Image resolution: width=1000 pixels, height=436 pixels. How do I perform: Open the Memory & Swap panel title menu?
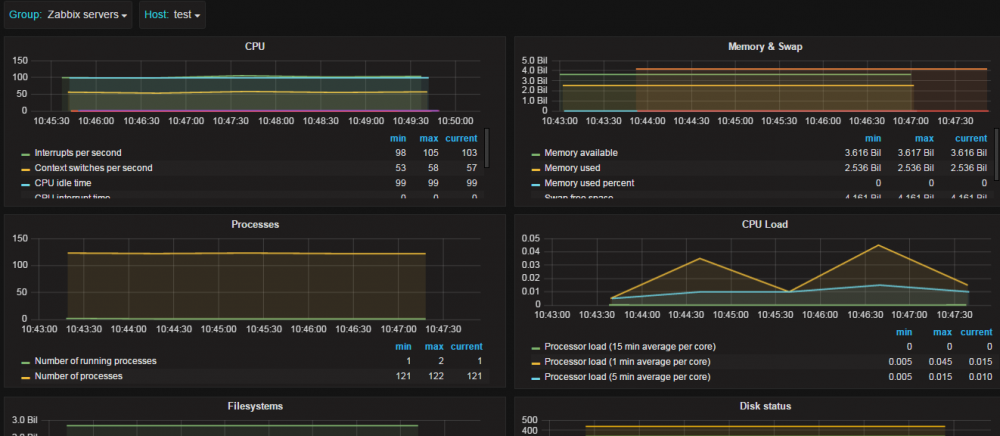pos(765,46)
